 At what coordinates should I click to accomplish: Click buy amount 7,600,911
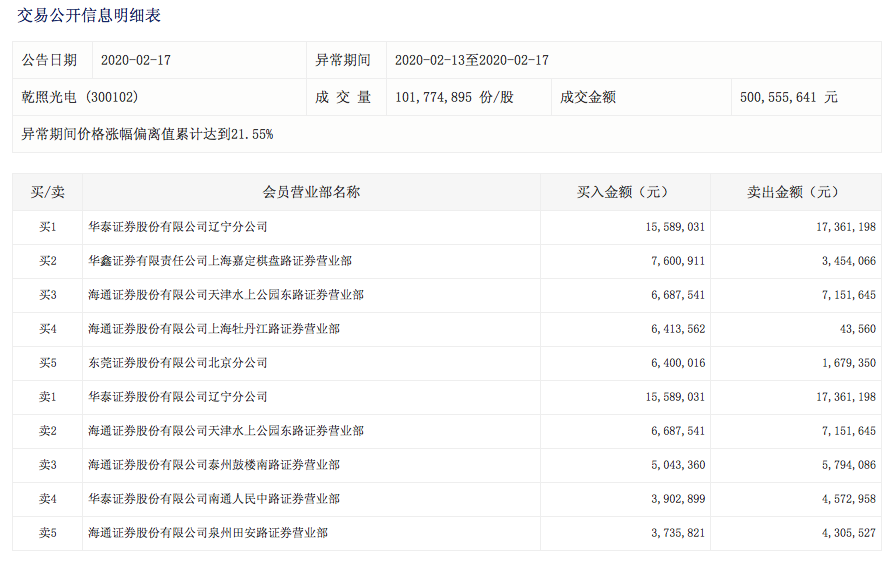pyautogui.click(x=678, y=261)
